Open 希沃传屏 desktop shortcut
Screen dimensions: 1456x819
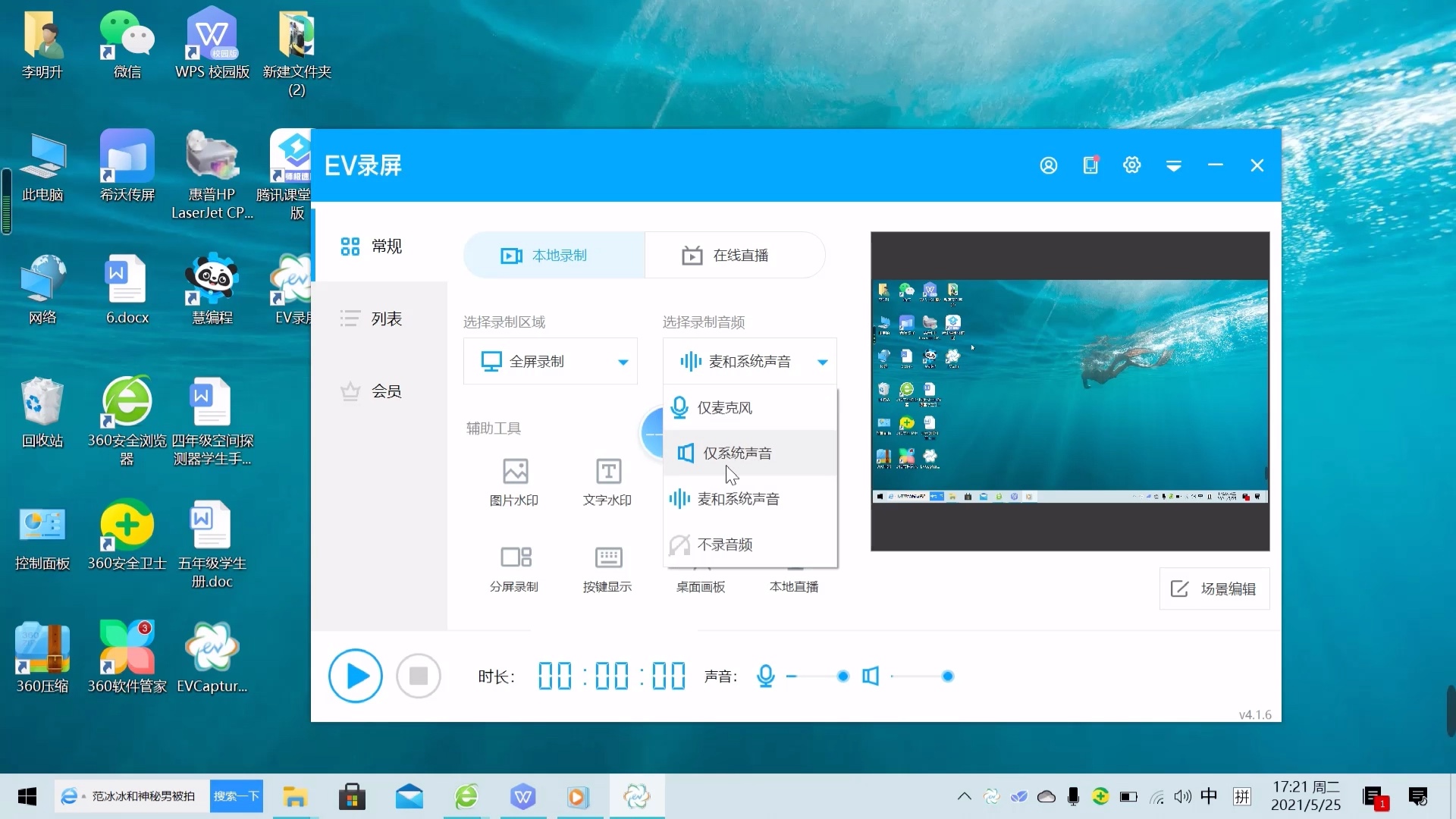point(127,167)
